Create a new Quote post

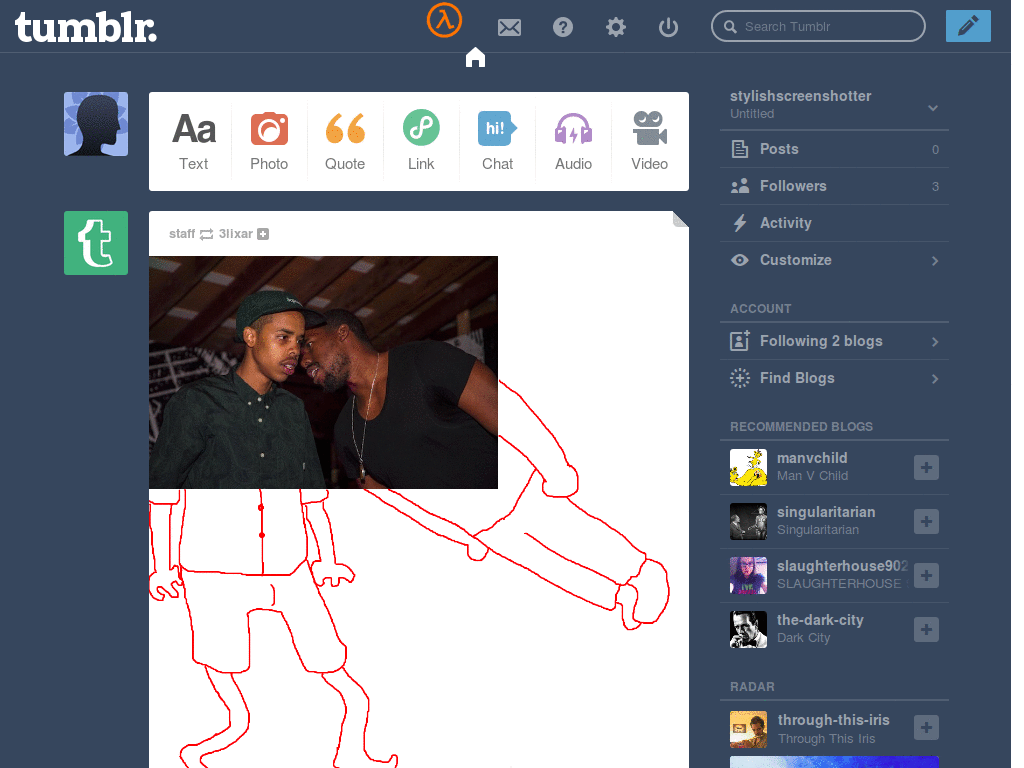(x=345, y=142)
